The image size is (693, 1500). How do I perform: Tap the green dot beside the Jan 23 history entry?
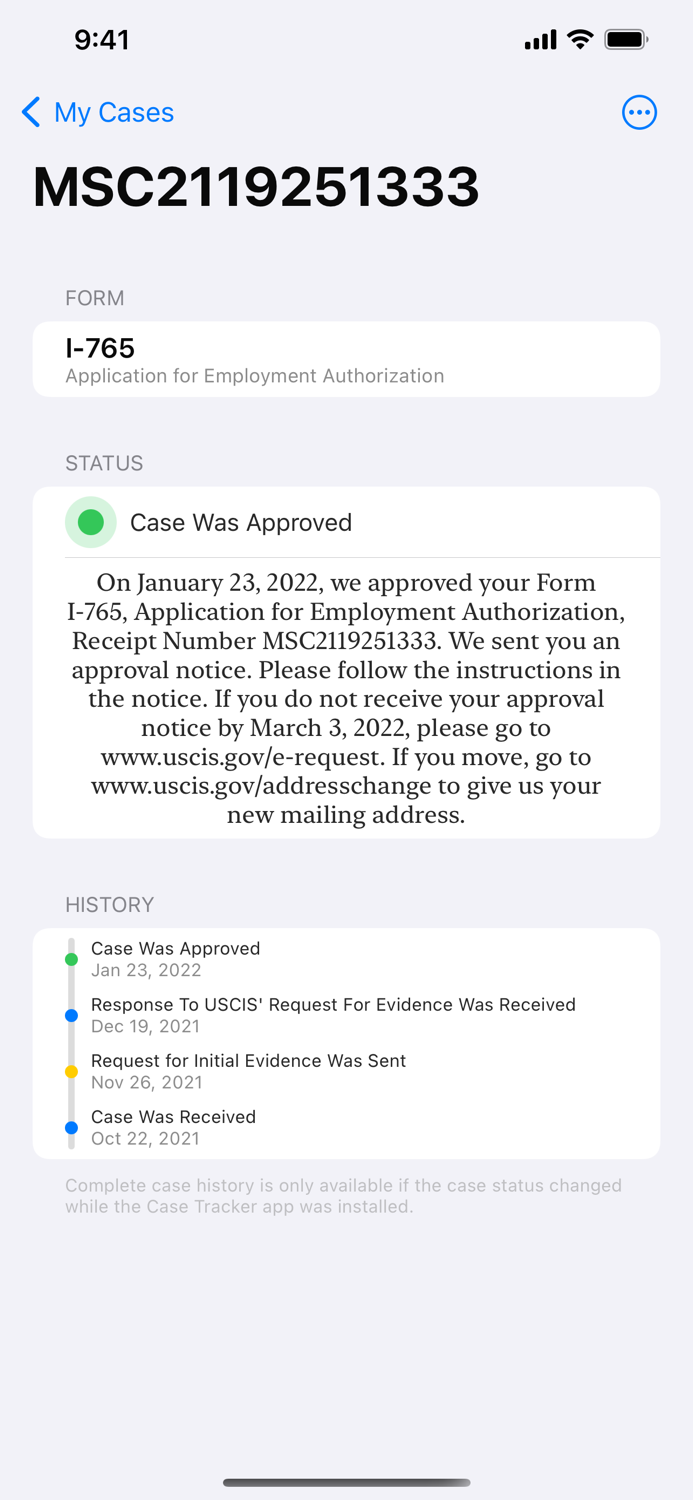[71, 959]
